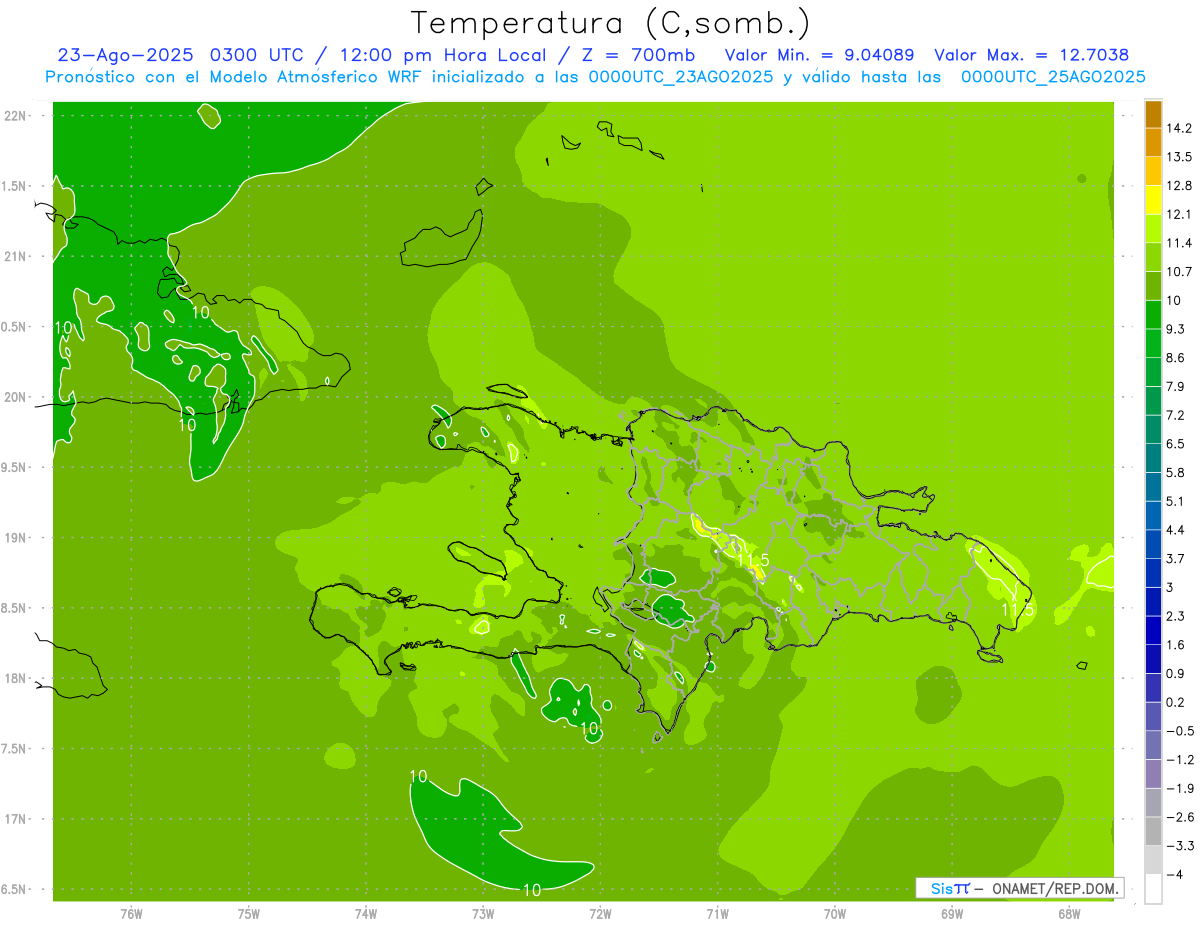
Task: Click the "-0.5" color scale label
Action: (1180, 731)
